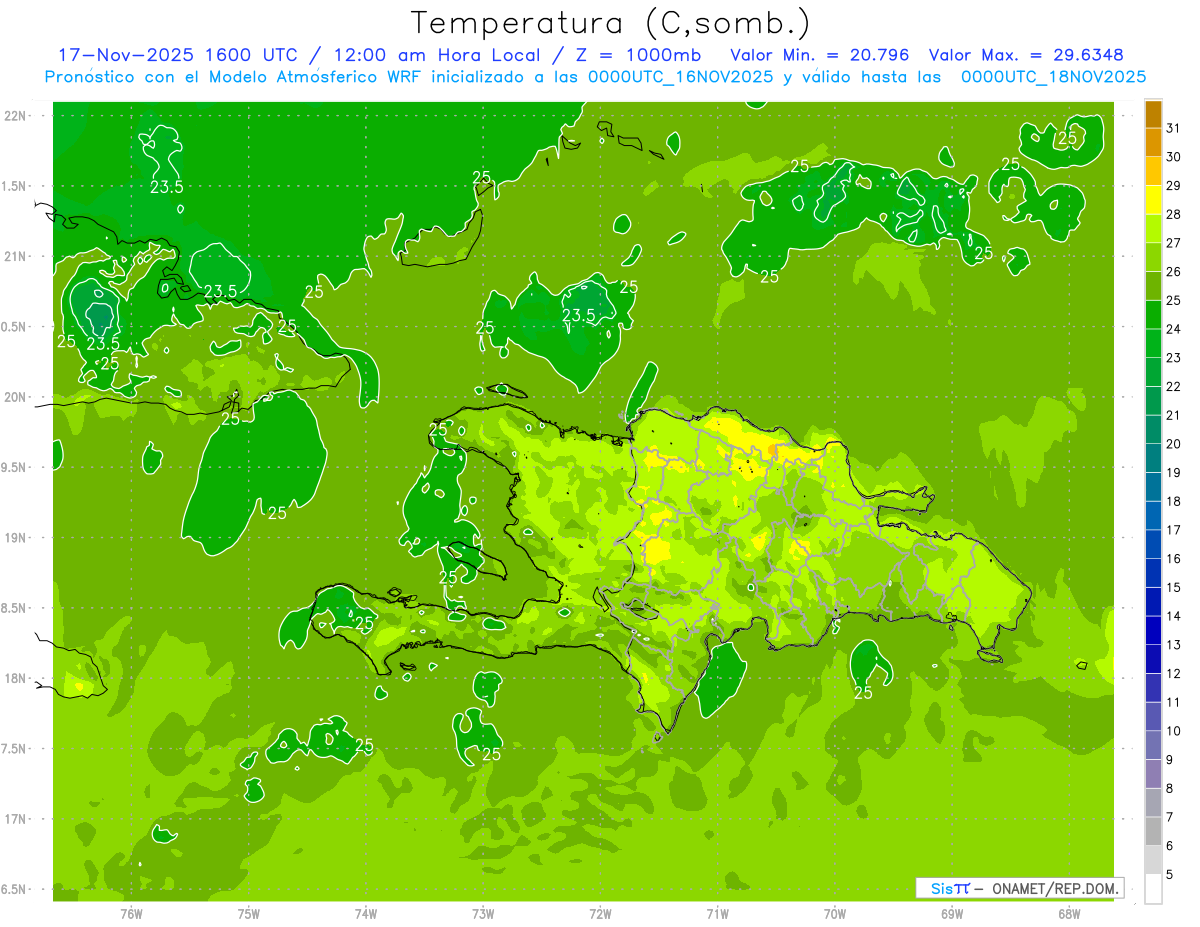
Task: Click the 74W longitude axis label
Action: (x=366, y=913)
